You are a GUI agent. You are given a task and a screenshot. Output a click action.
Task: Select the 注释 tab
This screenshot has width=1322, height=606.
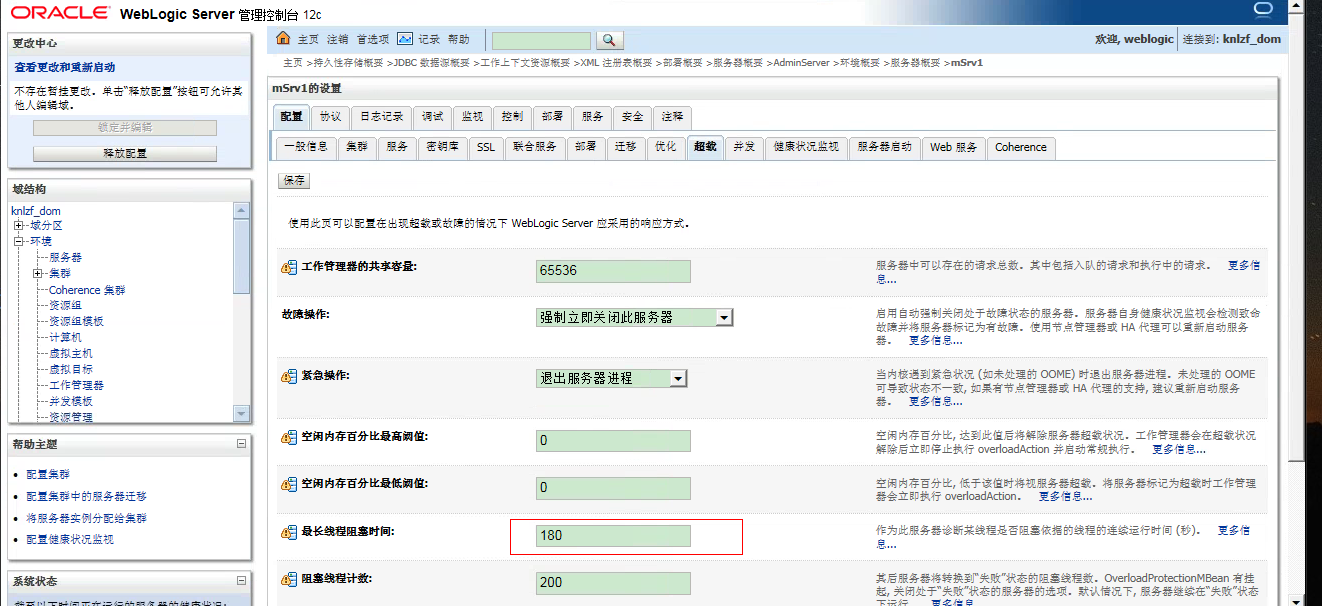[672, 116]
